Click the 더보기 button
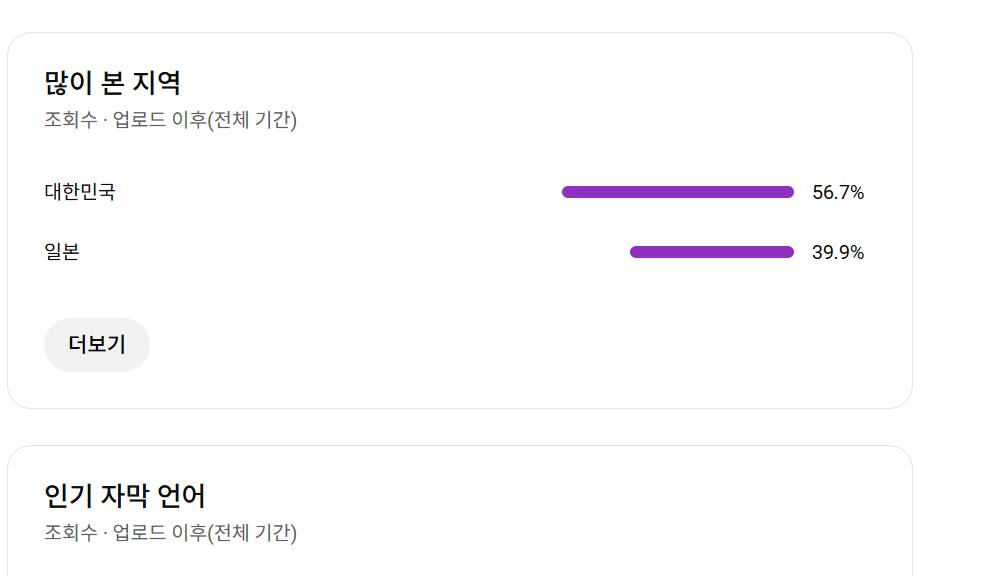The image size is (1002, 576). pyautogui.click(x=97, y=345)
